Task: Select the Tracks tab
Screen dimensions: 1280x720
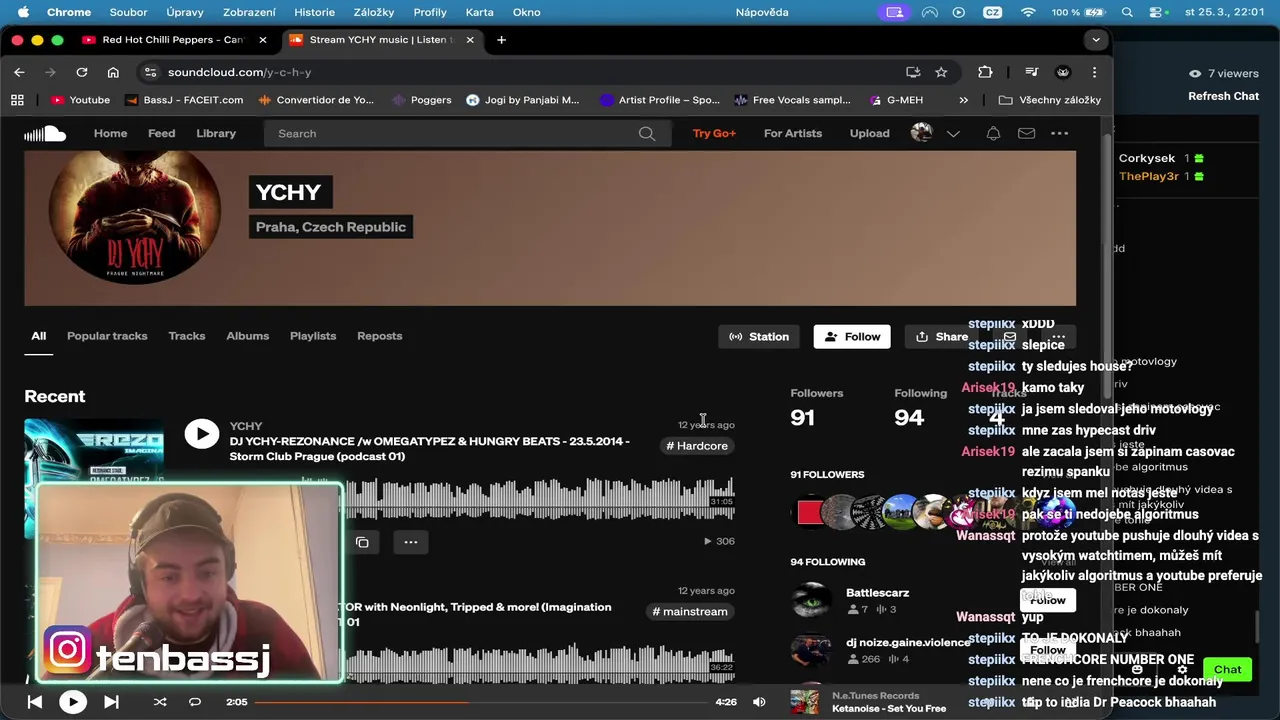Action: 187,336
